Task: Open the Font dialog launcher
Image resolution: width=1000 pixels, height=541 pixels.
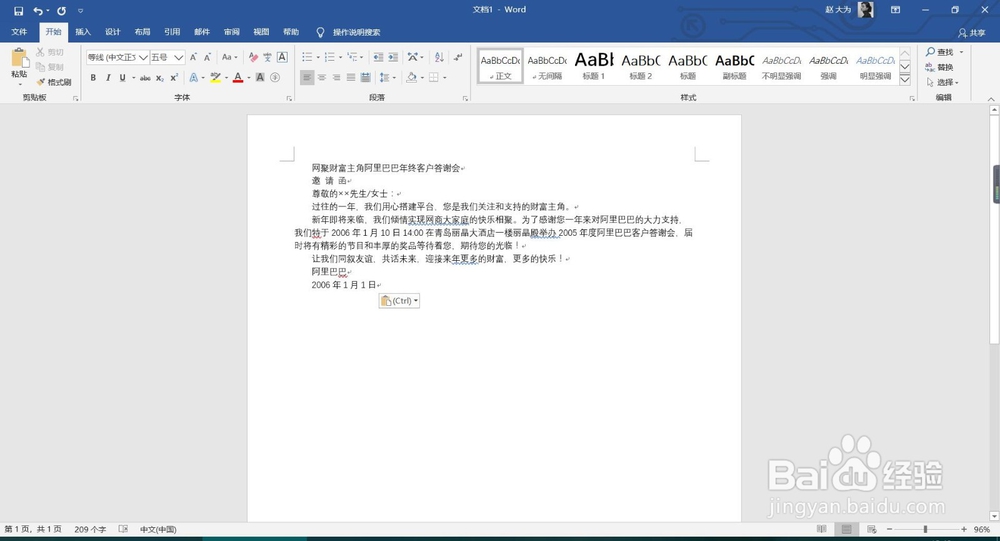Action: [x=290, y=98]
